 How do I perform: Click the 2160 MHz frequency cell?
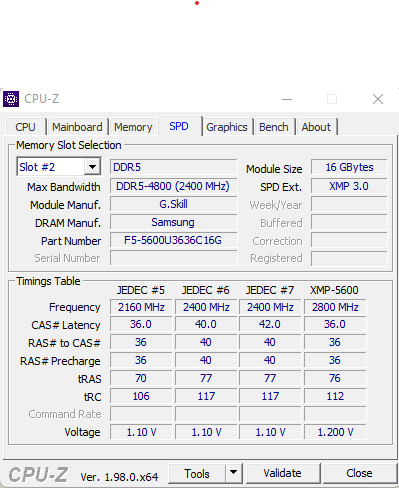141,307
